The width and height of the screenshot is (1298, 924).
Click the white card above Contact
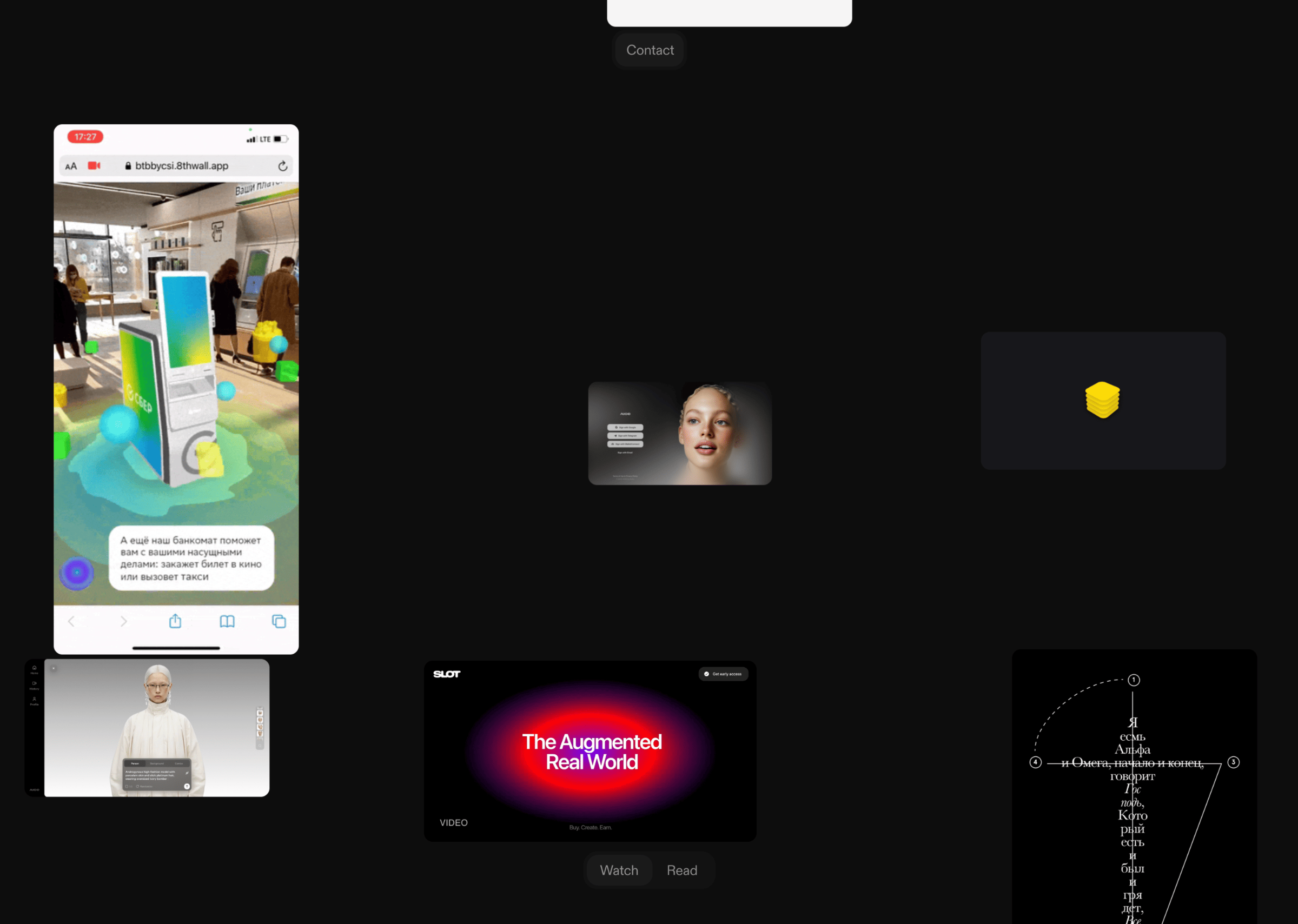[x=730, y=12]
